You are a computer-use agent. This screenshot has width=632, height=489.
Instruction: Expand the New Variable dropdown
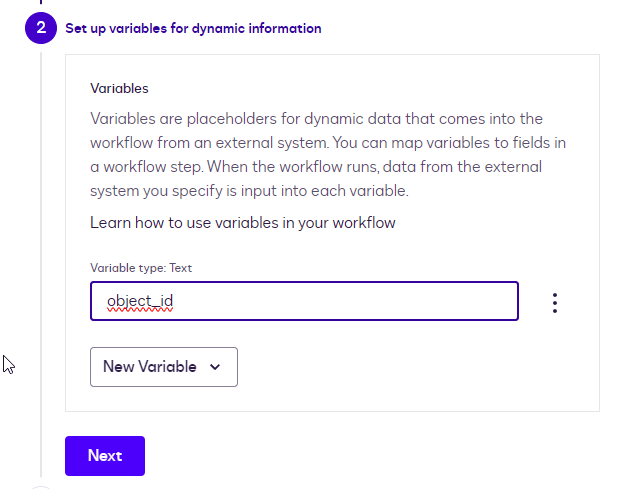click(x=164, y=367)
